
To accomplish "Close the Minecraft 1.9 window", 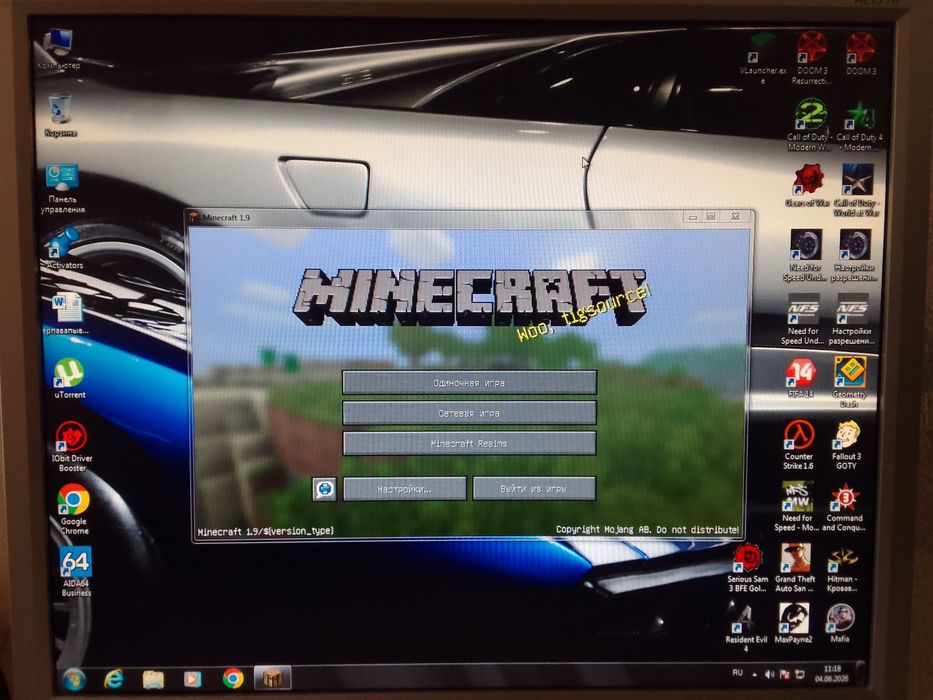I will point(735,216).
